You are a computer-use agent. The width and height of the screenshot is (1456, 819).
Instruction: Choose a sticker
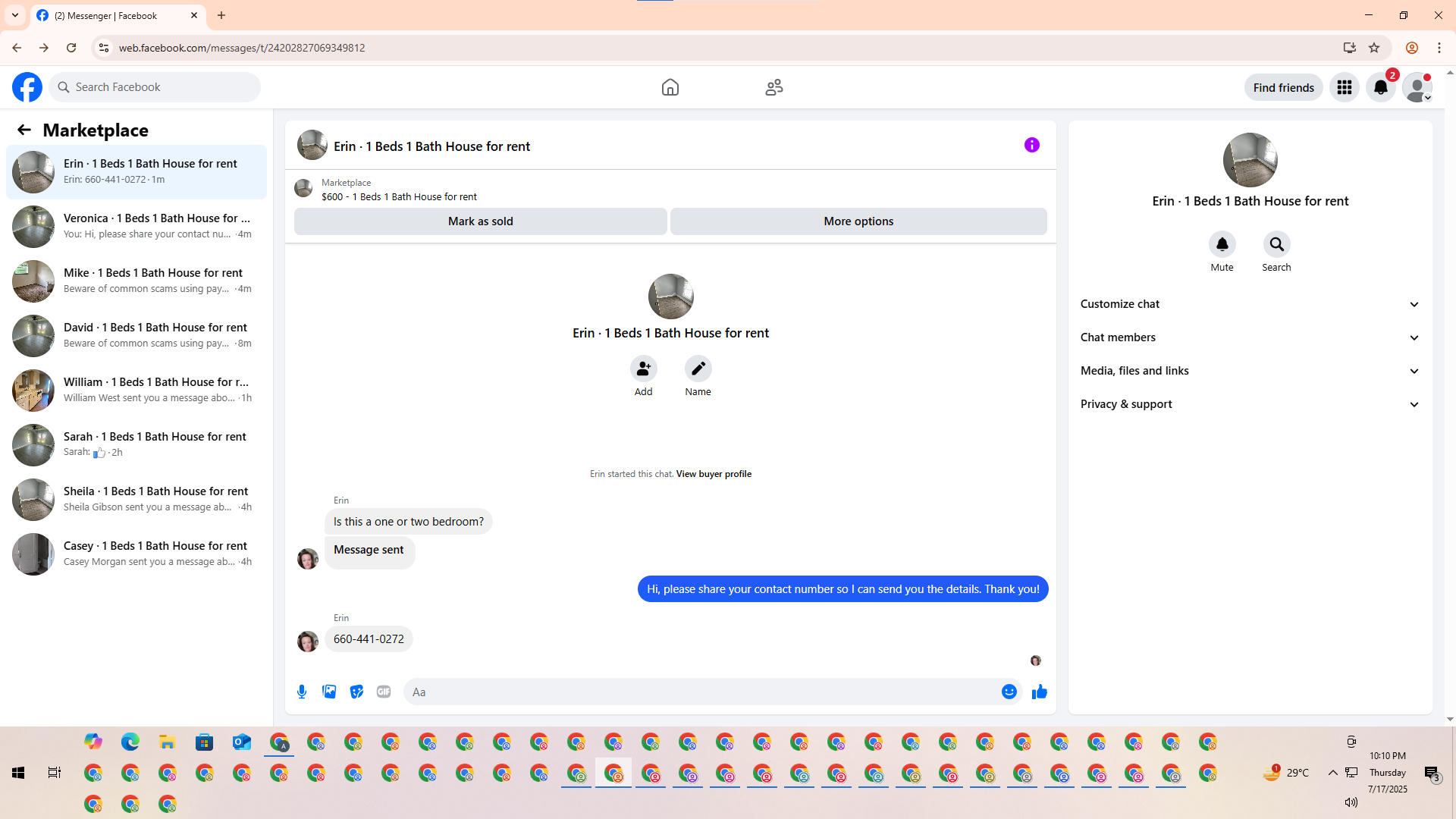pyautogui.click(x=356, y=692)
